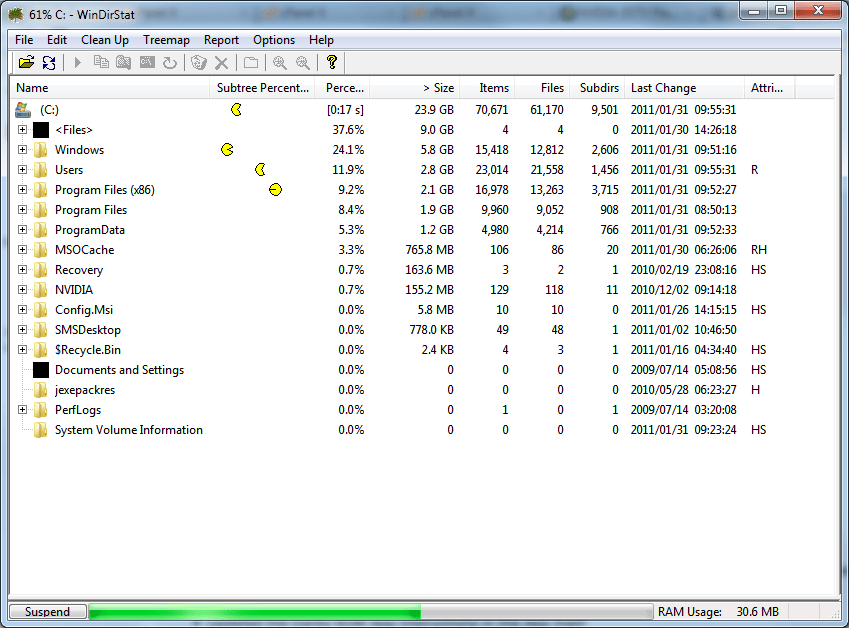Screen dimensions: 849x628
Task: Sort by the Items column header
Action: 487,88
